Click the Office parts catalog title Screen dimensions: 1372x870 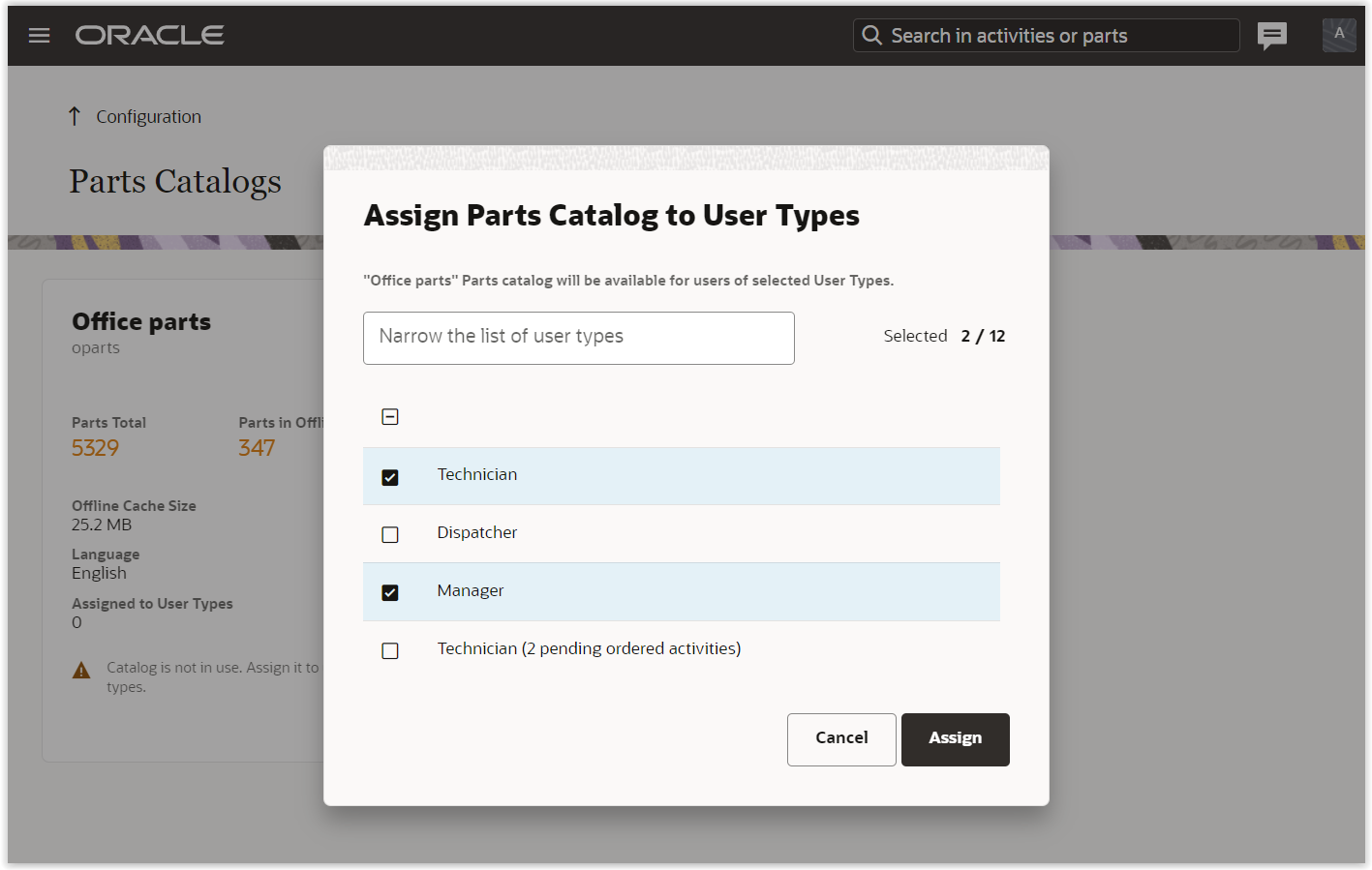click(x=141, y=321)
